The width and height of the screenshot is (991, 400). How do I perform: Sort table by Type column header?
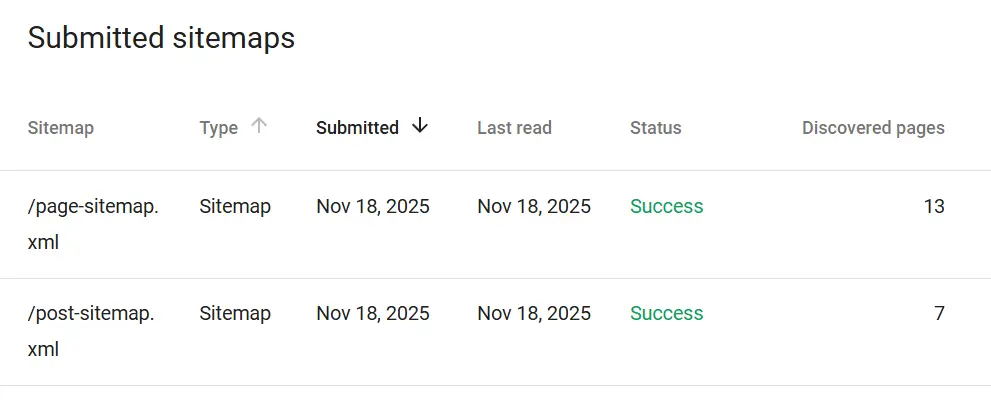tap(218, 128)
